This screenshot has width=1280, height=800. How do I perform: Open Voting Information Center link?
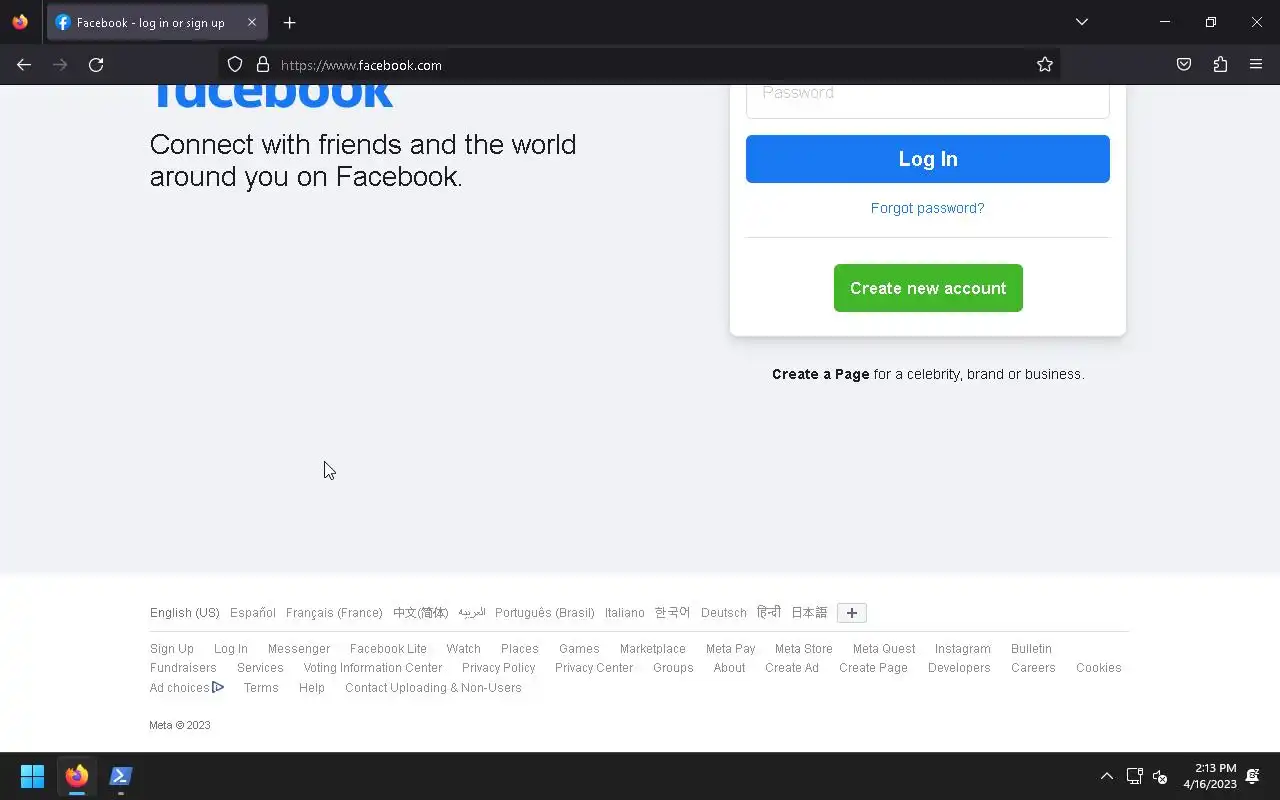click(x=373, y=668)
